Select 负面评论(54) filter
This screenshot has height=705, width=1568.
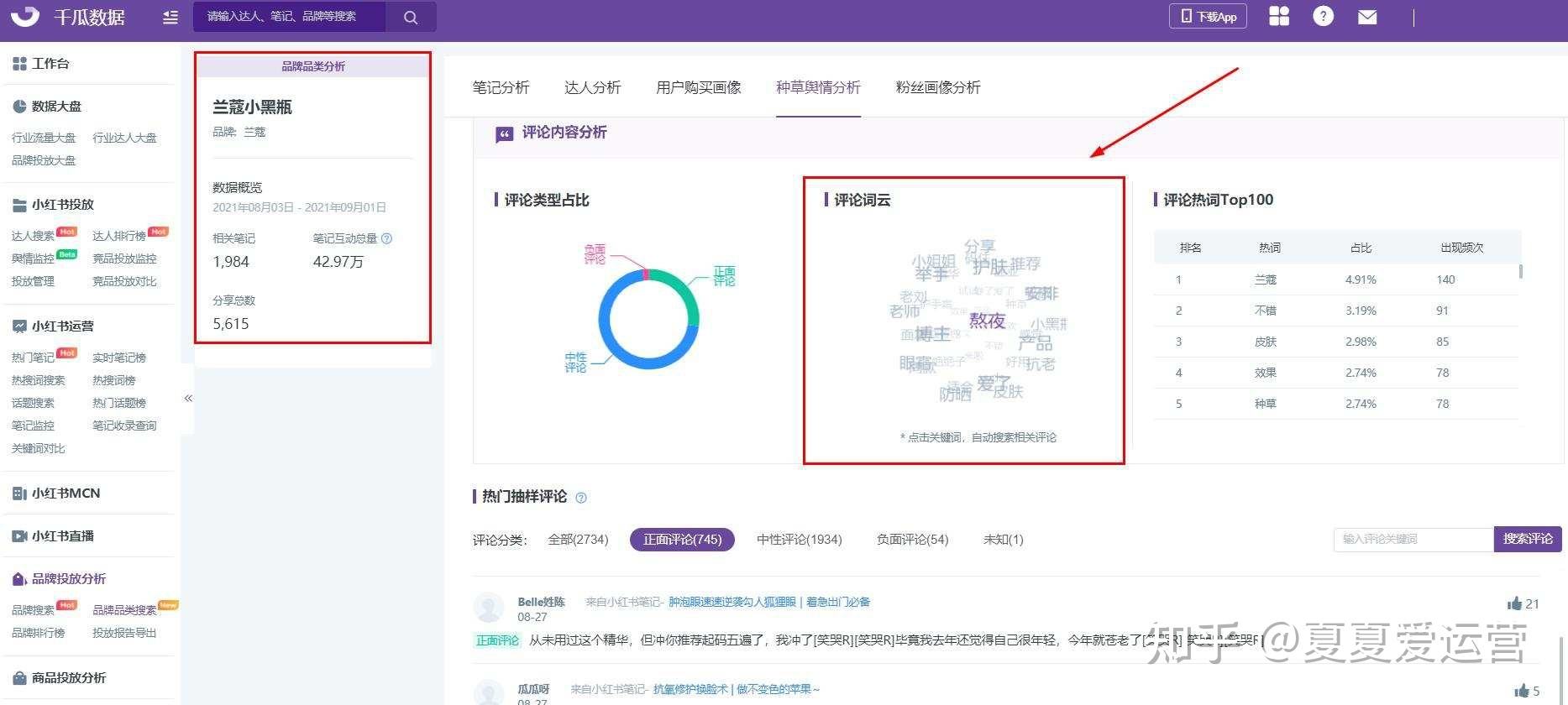coord(912,540)
